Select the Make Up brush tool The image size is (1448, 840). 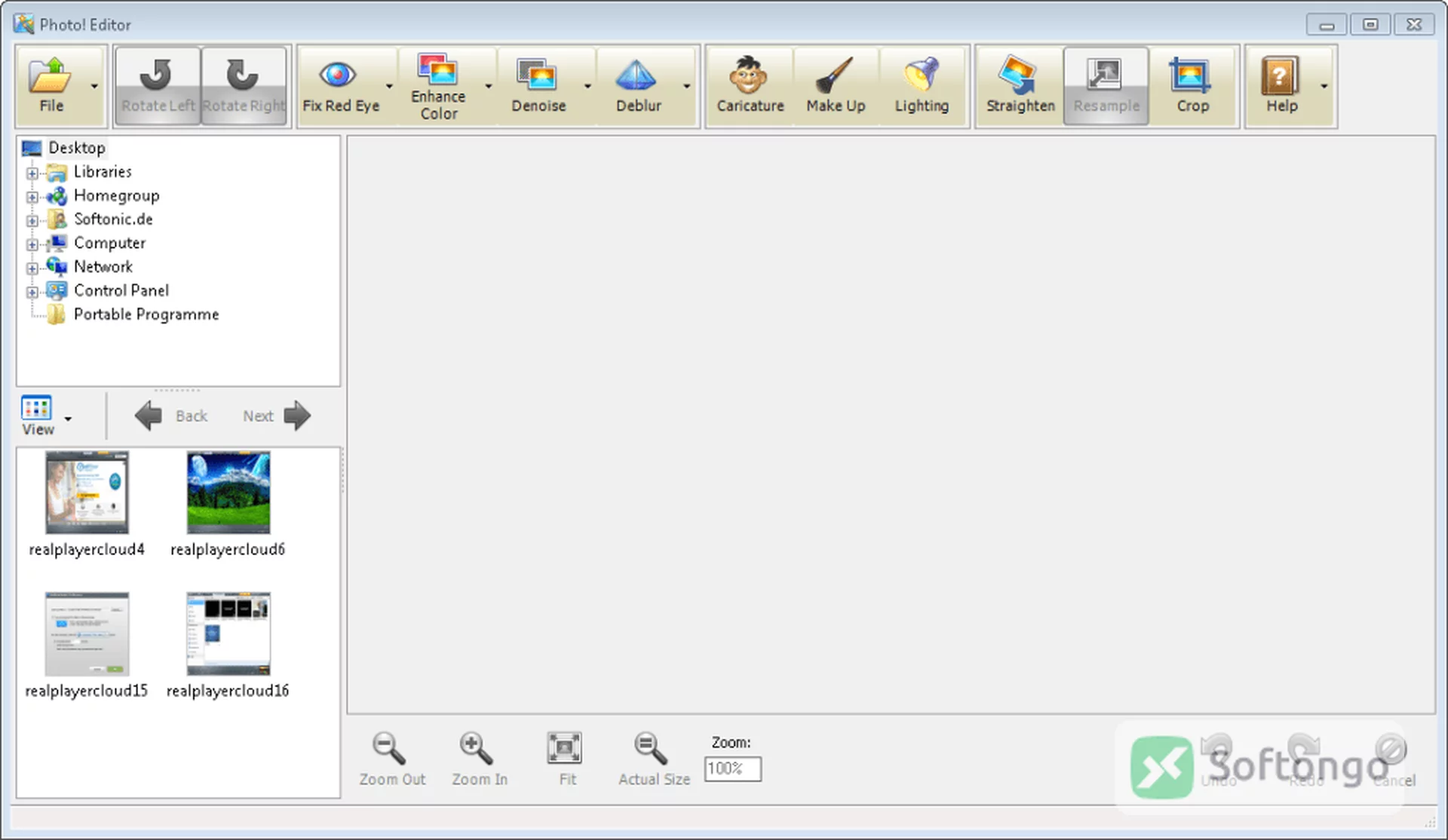coord(836,85)
